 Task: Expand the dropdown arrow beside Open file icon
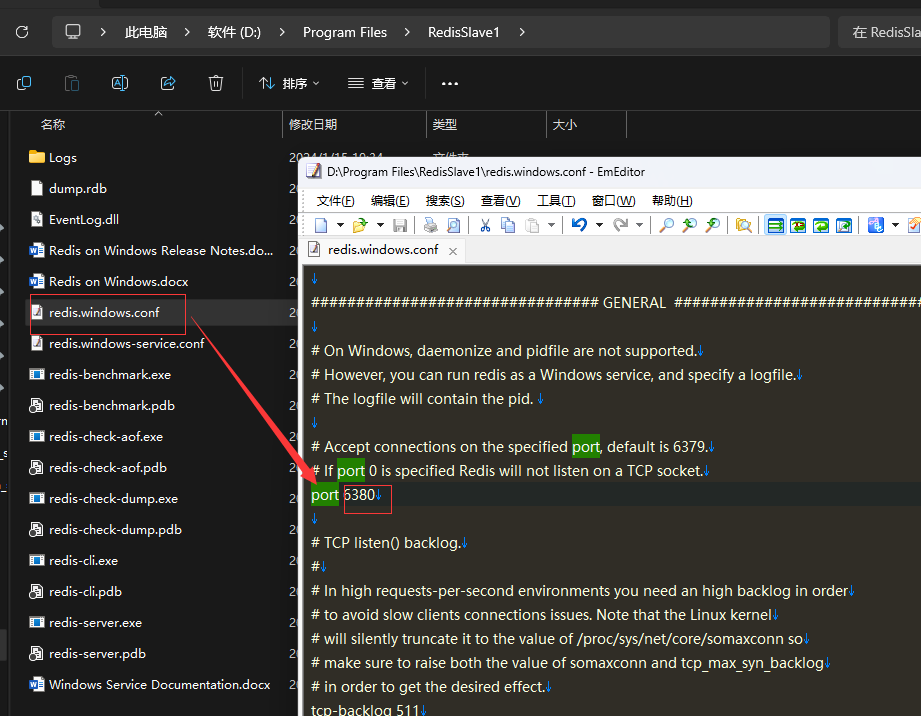pyautogui.click(x=379, y=225)
